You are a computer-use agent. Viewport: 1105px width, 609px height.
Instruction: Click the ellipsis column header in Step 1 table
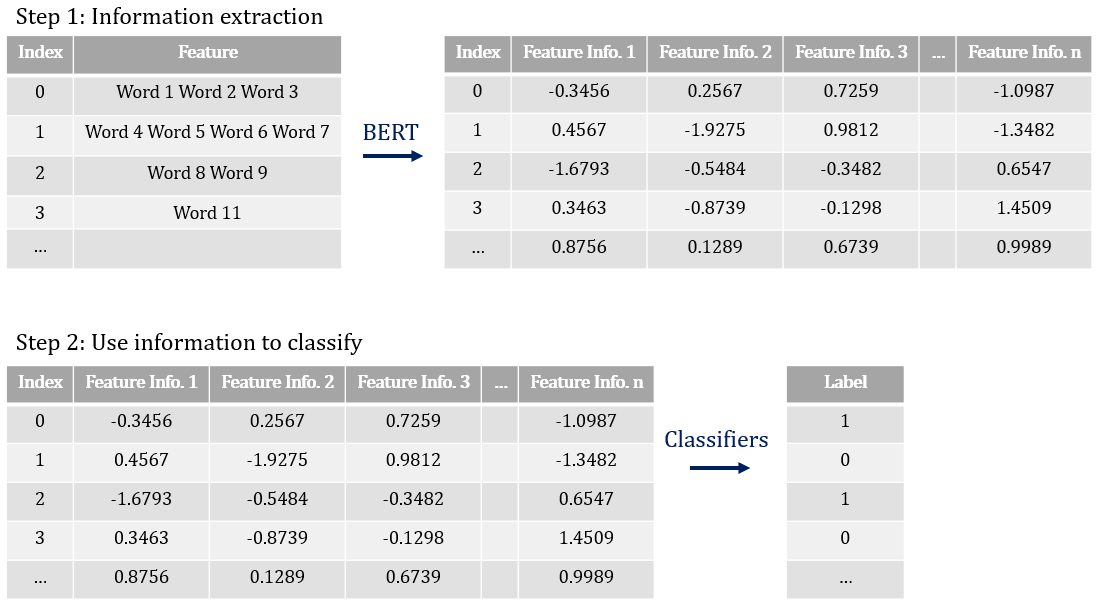(x=937, y=53)
